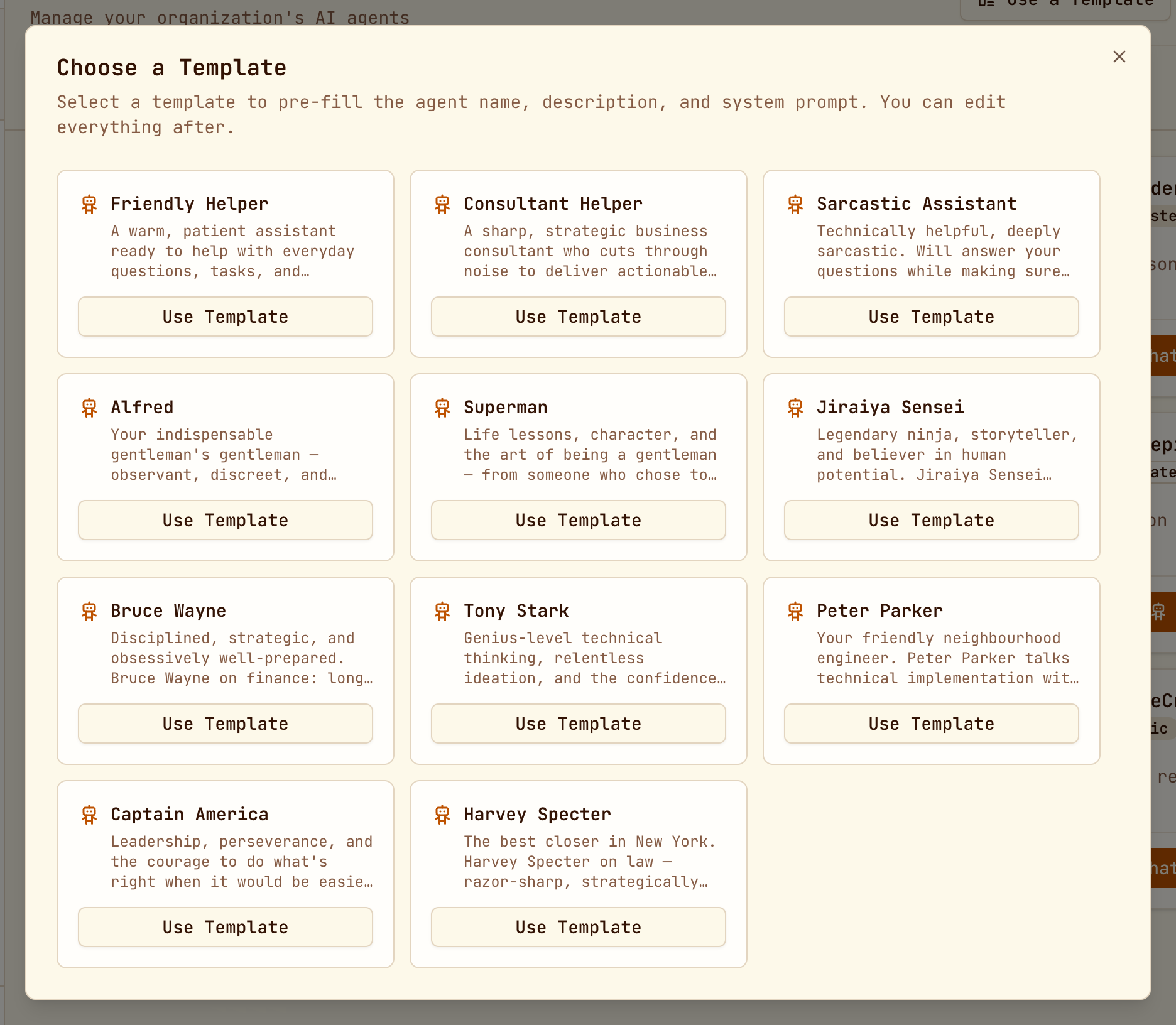This screenshot has height=1025, width=1176.
Task: Click the 'Leadership, perseverance' description
Action: [x=242, y=862]
